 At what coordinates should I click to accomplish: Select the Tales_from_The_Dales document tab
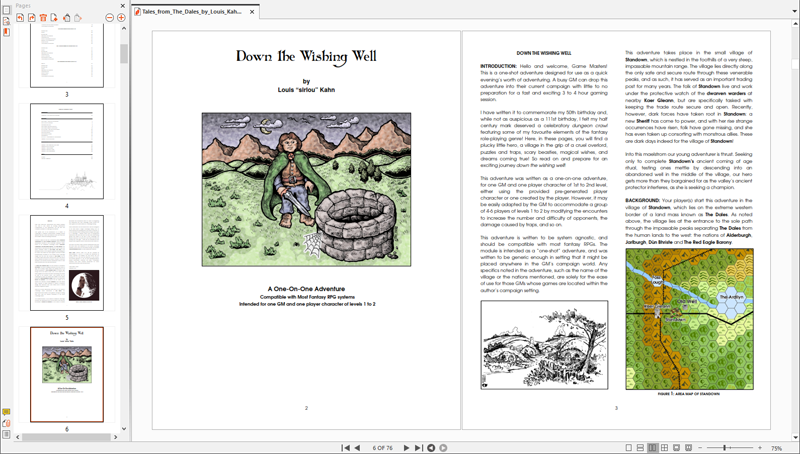tap(190, 12)
